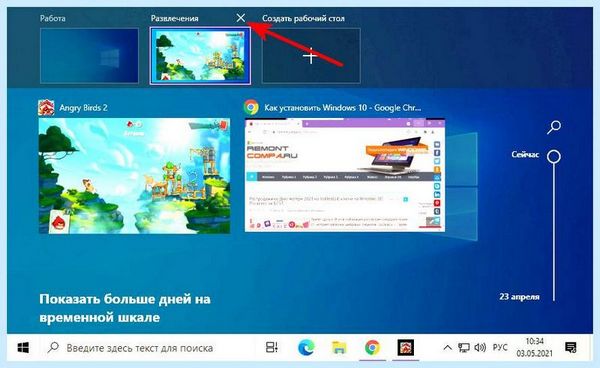
Task: Toggle the Task View taskbar button
Action: pyautogui.click(x=272, y=348)
